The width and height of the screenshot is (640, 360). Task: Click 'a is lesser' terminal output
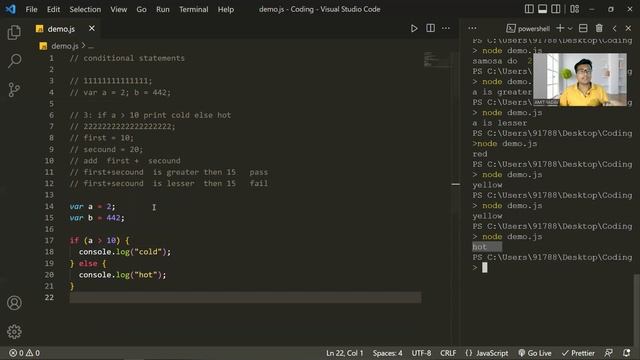tap(499, 123)
